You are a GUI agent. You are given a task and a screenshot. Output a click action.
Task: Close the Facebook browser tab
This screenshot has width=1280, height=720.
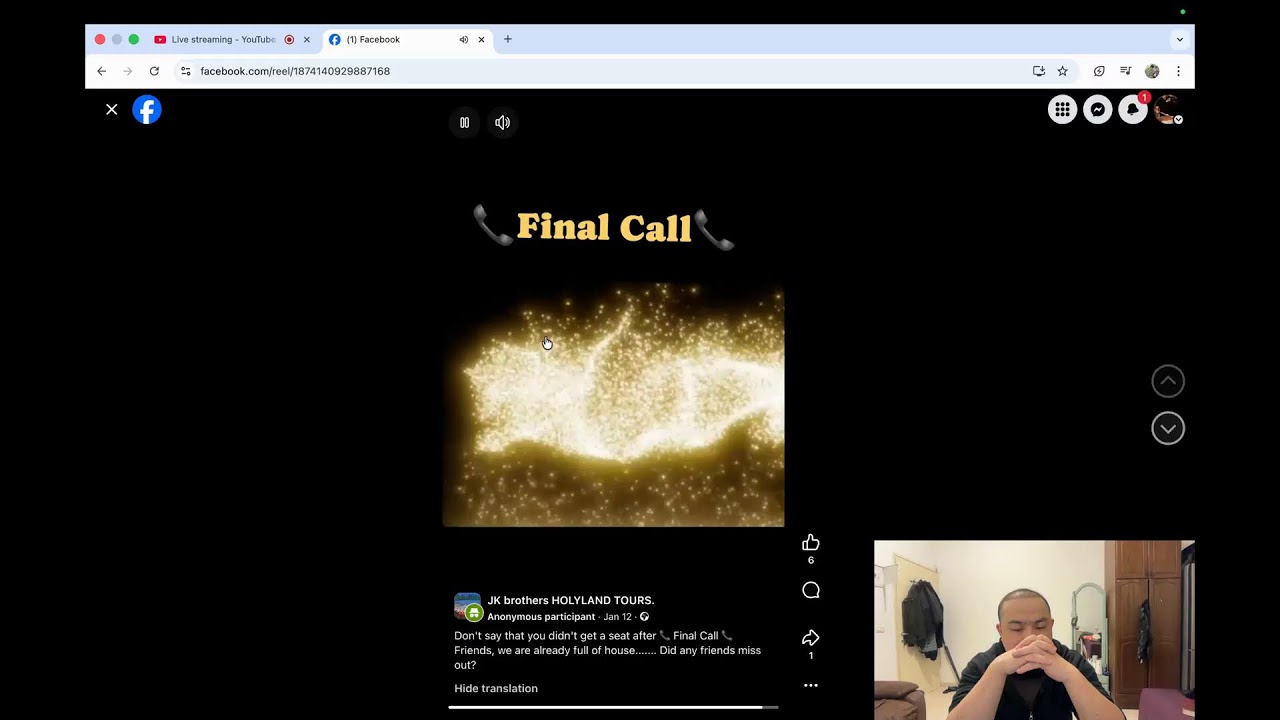481,40
